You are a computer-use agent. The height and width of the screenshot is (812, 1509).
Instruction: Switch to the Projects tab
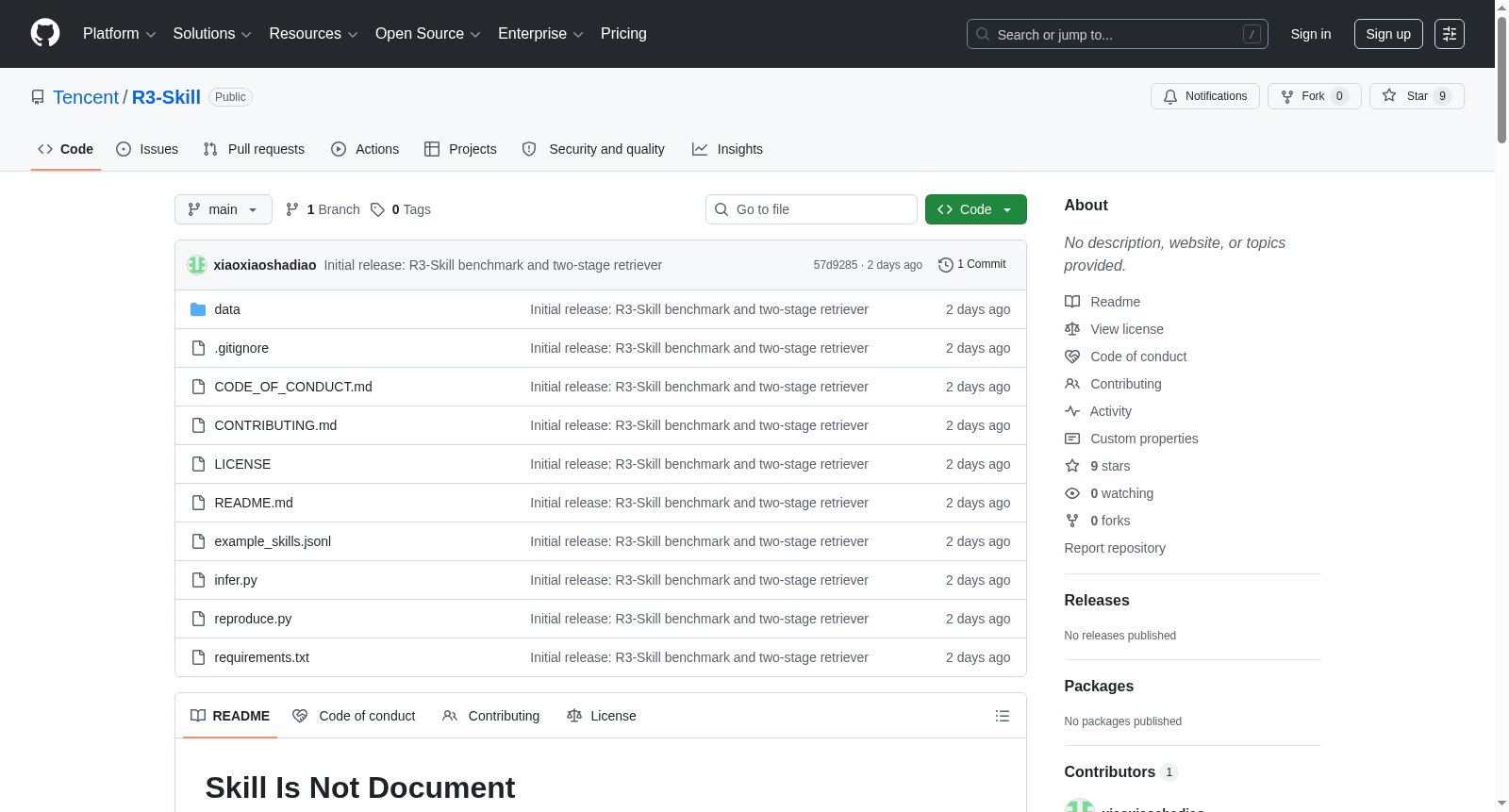pyautogui.click(x=460, y=149)
